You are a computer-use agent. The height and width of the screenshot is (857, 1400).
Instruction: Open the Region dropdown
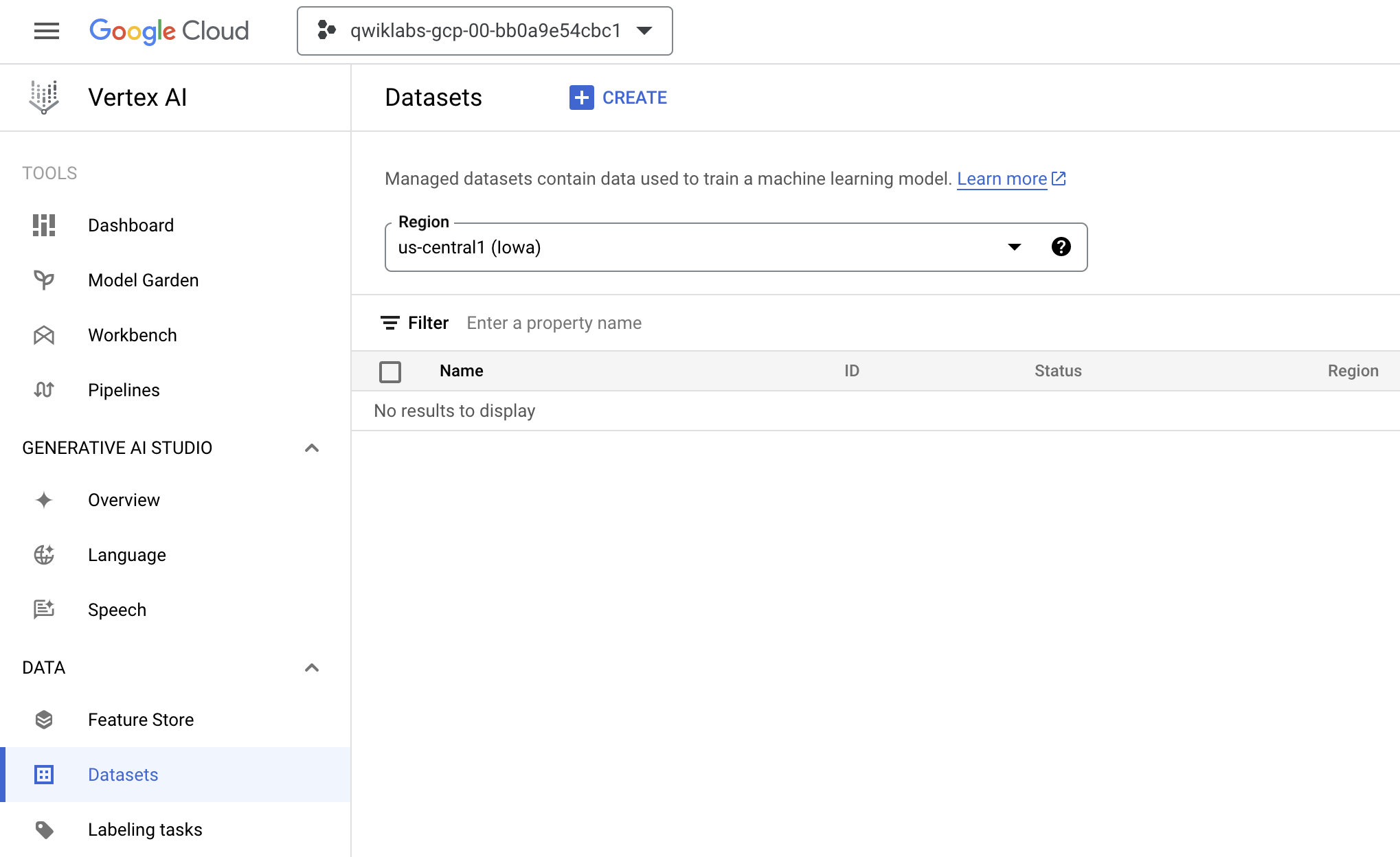pos(736,247)
